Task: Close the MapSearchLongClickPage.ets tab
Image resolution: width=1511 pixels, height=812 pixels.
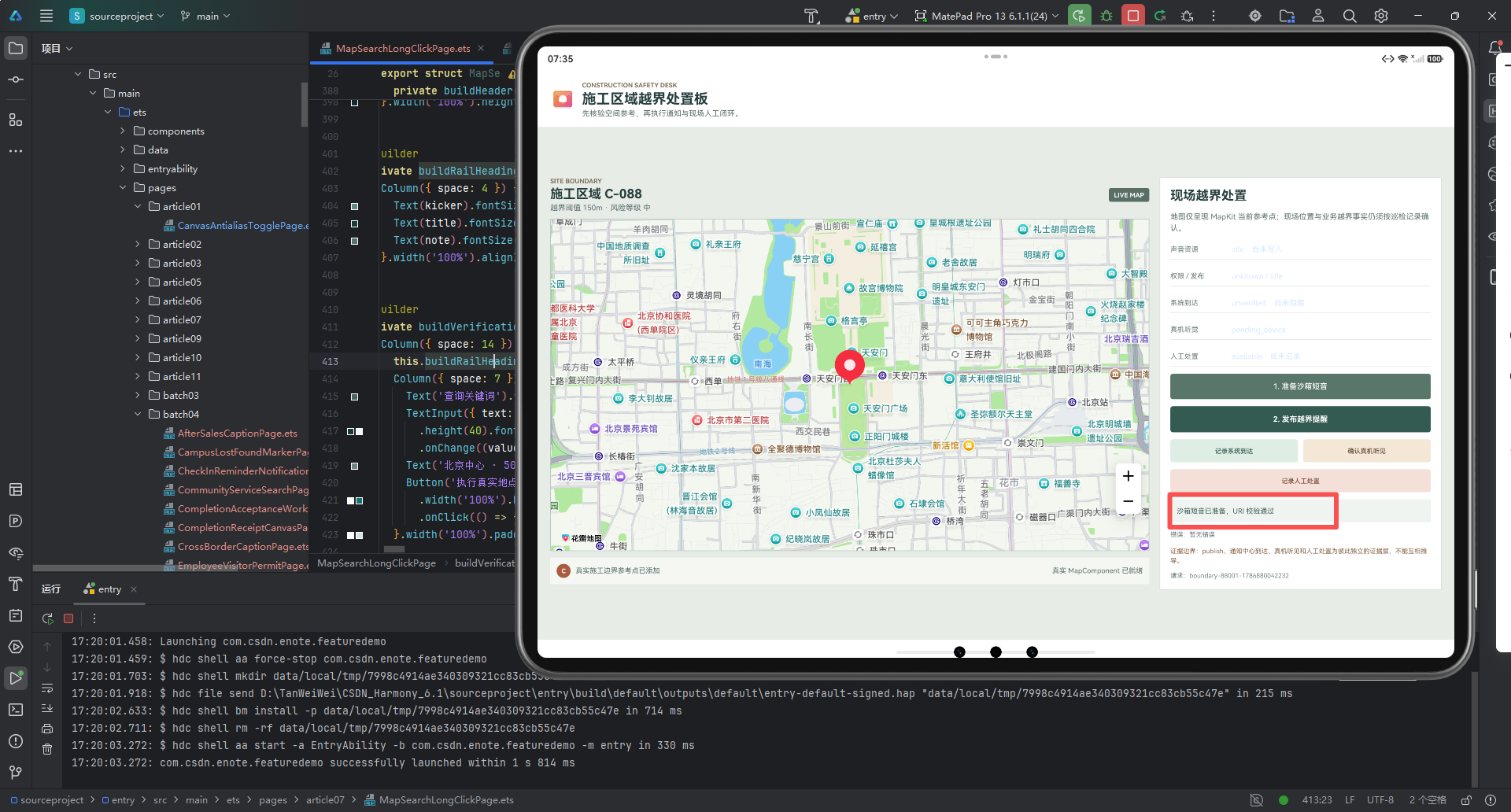Action: [481, 48]
